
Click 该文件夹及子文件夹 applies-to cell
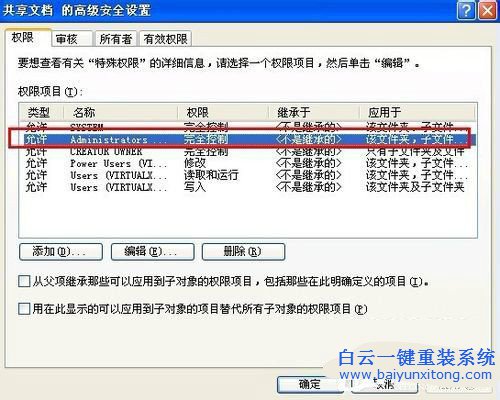click(x=415, y=187)
